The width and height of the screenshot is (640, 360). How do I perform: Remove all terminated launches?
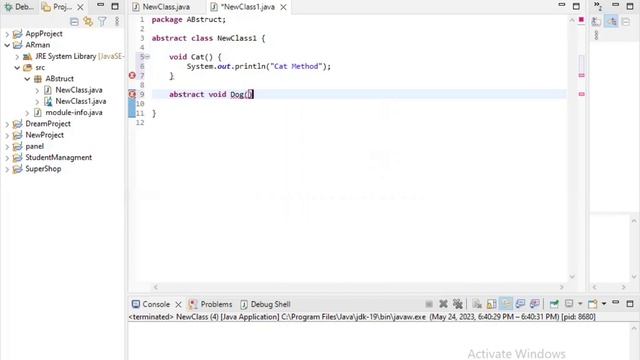click(x=458, y=304)
